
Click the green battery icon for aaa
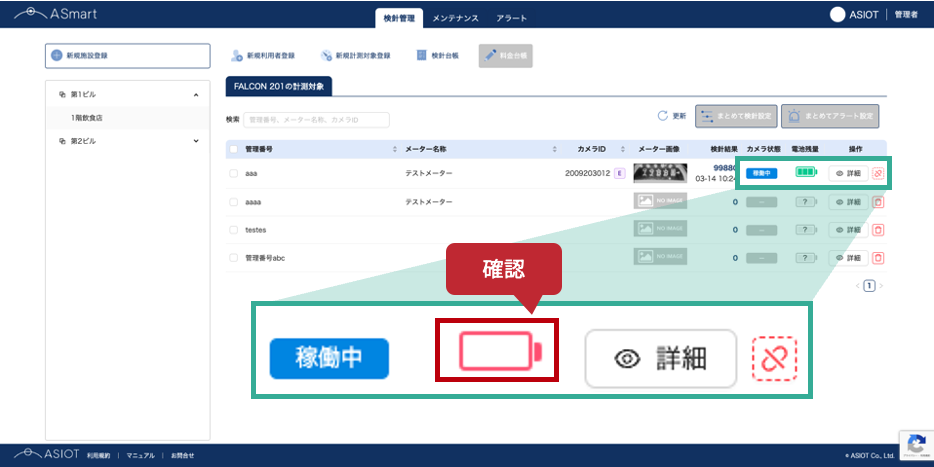click(x=807, y=172)
